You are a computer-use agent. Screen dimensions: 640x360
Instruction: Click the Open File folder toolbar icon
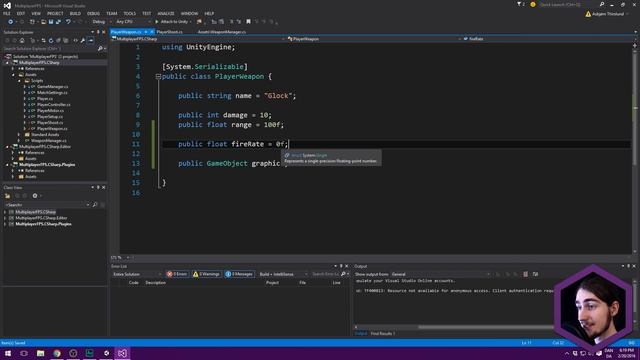click(x=43, y=22)
